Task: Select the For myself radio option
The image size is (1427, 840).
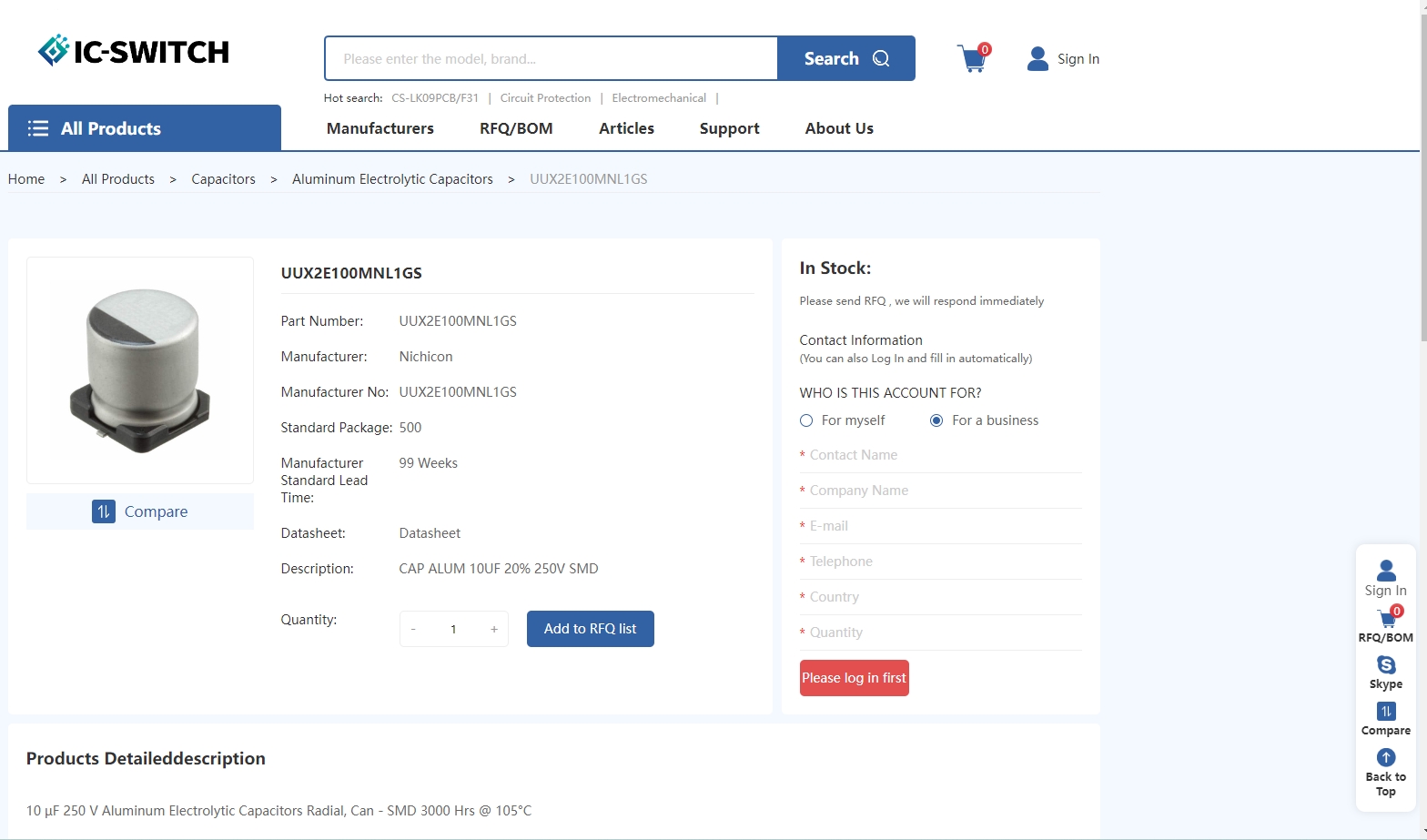Action: 806,420
